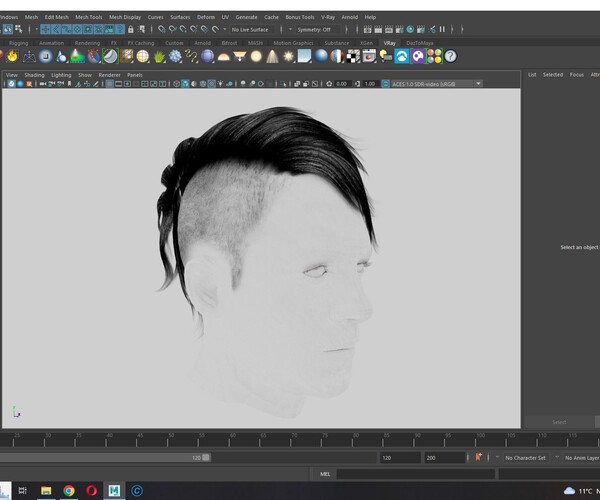Click the snap to grid magnet icon
This screenshot has width=600, height=500.
pyautogui.click(x=161, y=29)
